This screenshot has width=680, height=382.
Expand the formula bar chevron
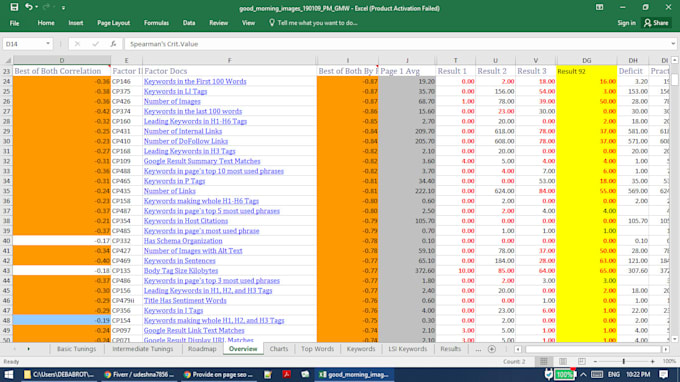pos(673,44)
